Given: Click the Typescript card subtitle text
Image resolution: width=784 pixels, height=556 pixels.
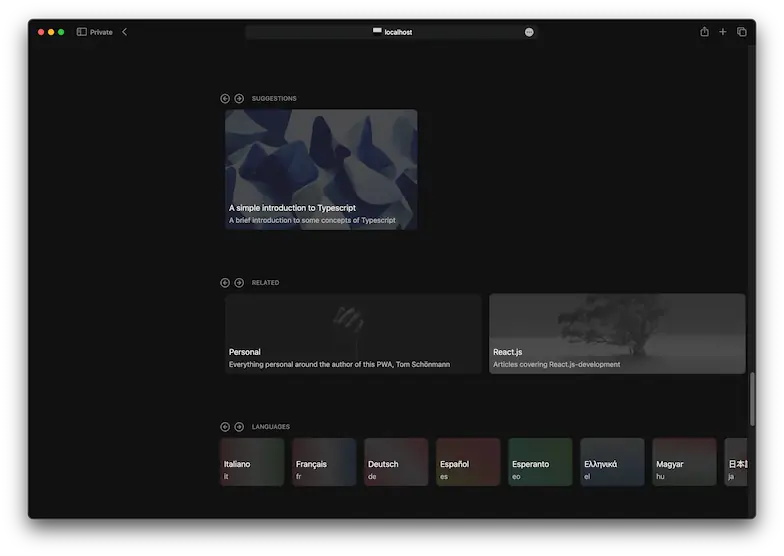Looking at the screenshot, I should click(x=312, y=220).
